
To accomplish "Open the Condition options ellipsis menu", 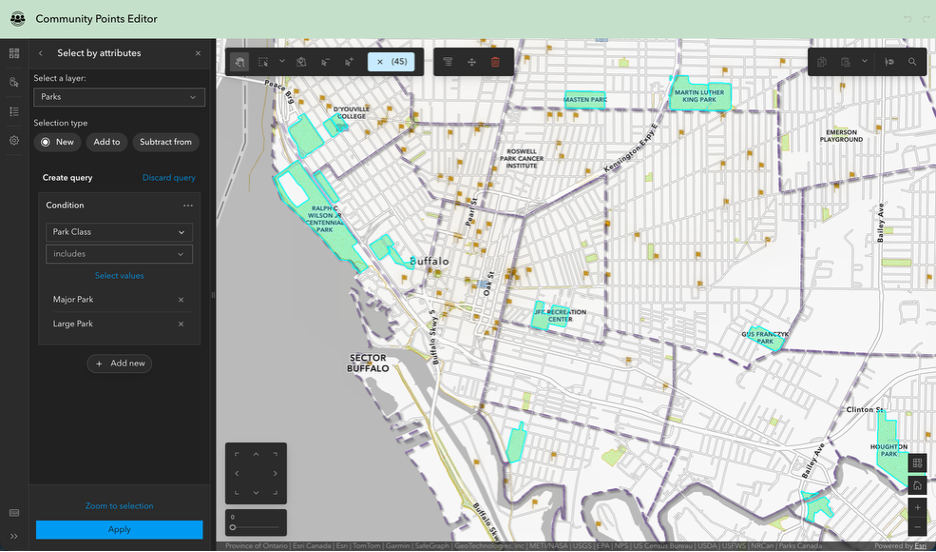I will (188, 205).
